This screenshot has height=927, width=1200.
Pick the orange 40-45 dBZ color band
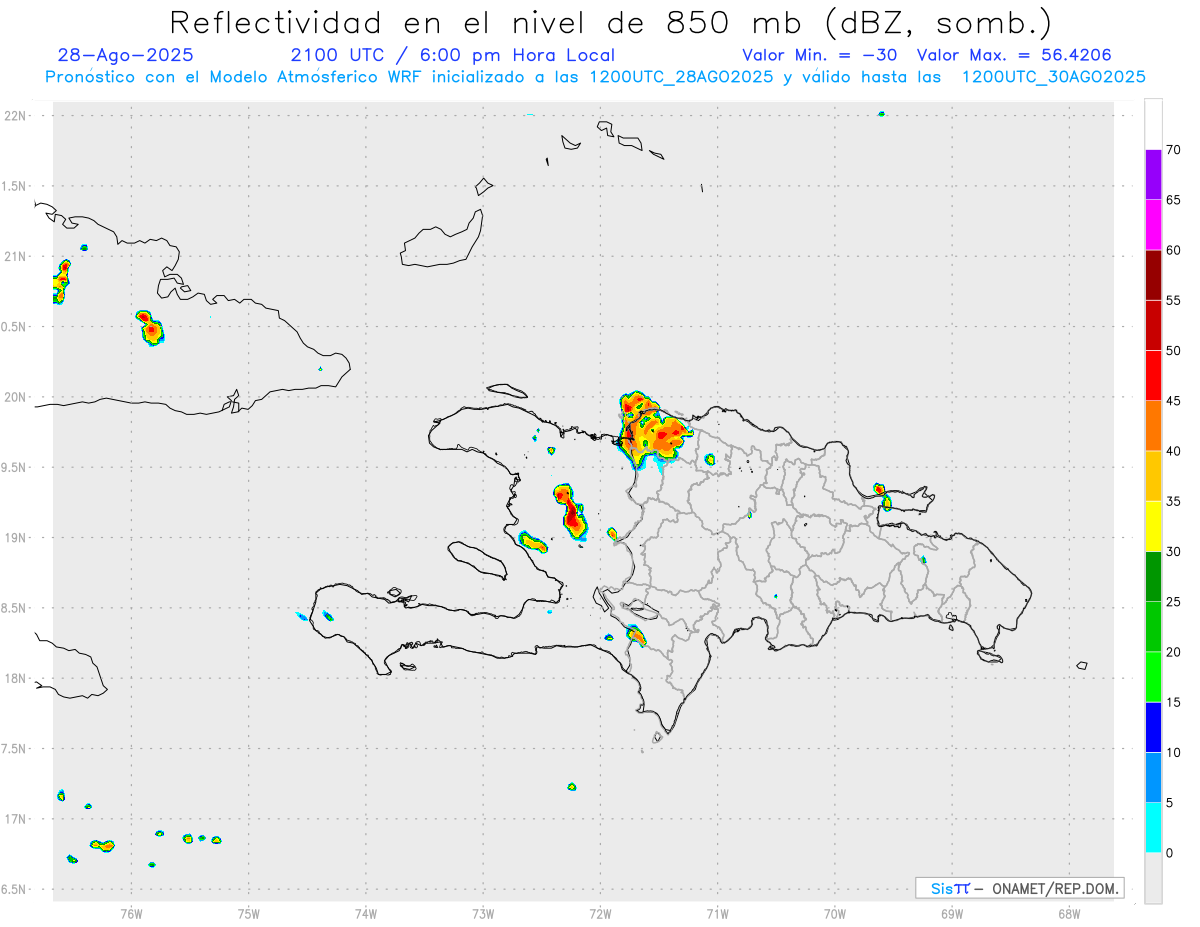coord(1153,425)
